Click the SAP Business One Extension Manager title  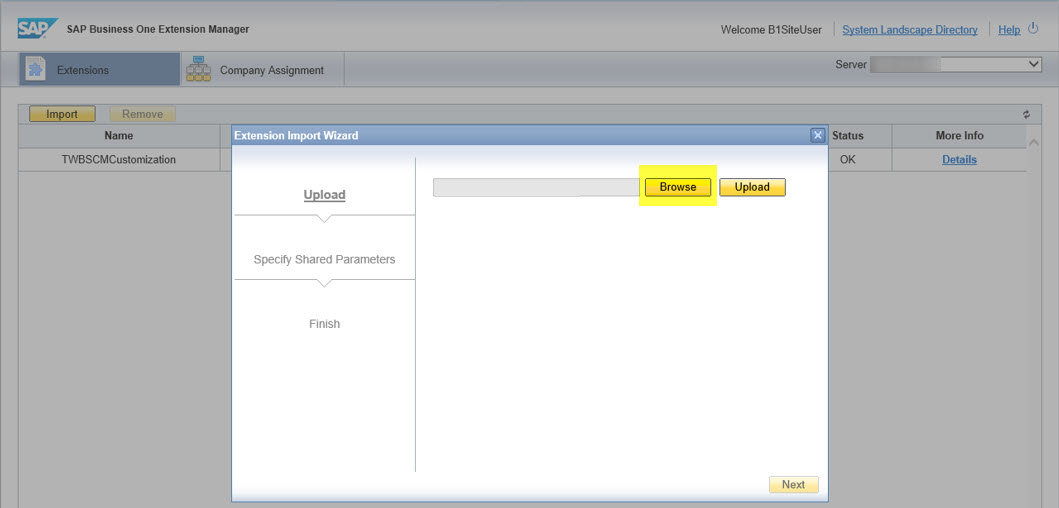pyautogui.click(x=158, y=29)
